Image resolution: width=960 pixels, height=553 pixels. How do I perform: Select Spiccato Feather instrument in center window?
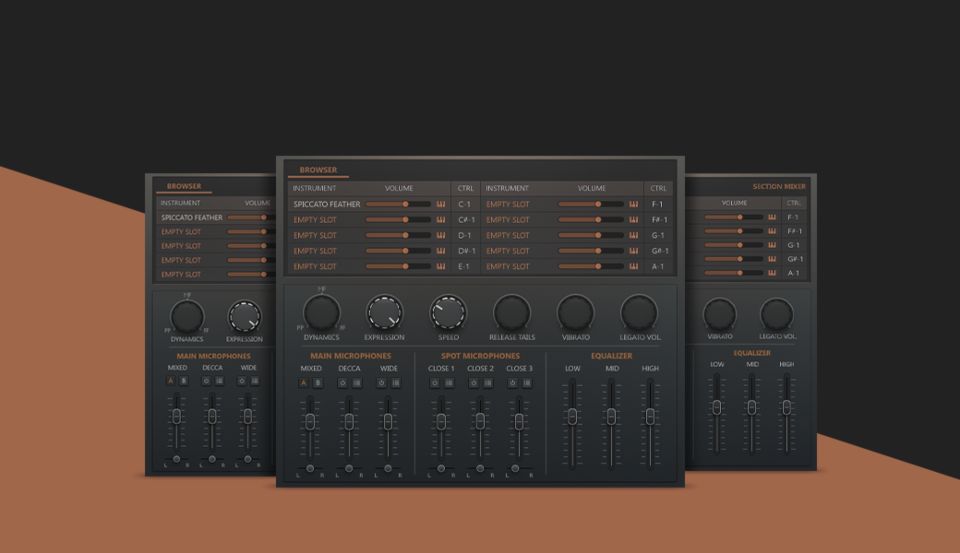tap(327, 204)
